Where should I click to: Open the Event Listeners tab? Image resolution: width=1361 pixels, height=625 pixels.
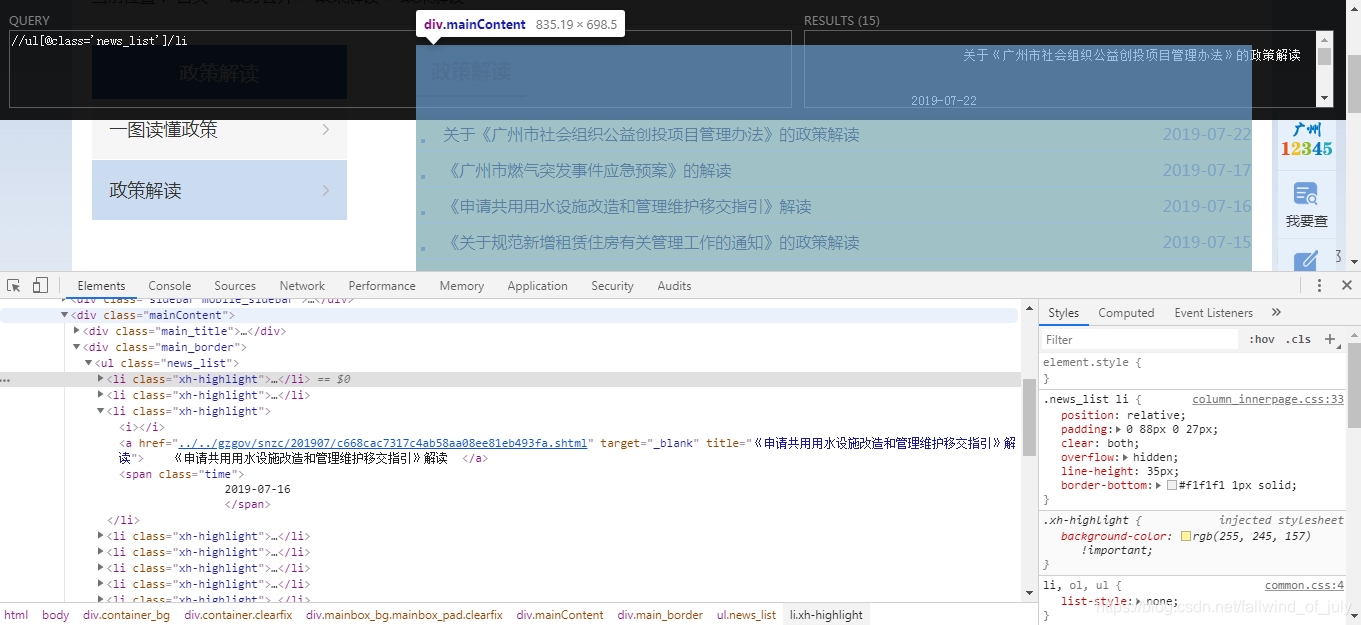tap(1214, 313)
